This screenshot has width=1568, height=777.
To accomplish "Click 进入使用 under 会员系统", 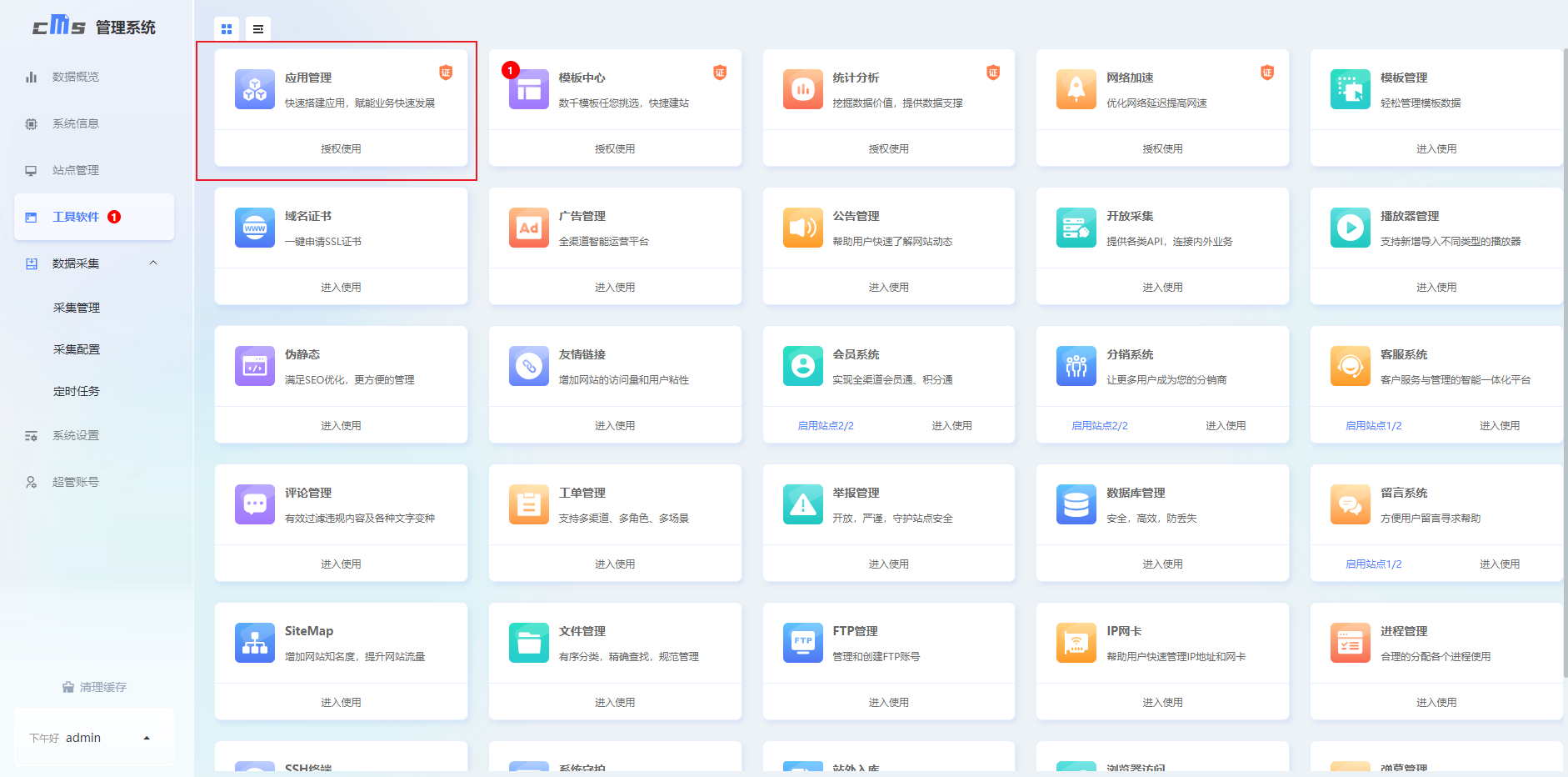I will (x=951, y=426).
